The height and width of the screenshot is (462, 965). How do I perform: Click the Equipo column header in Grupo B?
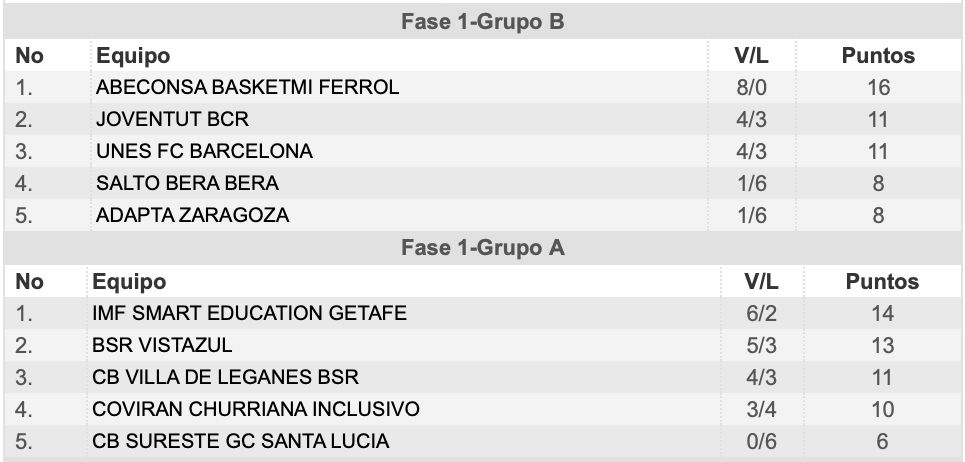(133, 55)
